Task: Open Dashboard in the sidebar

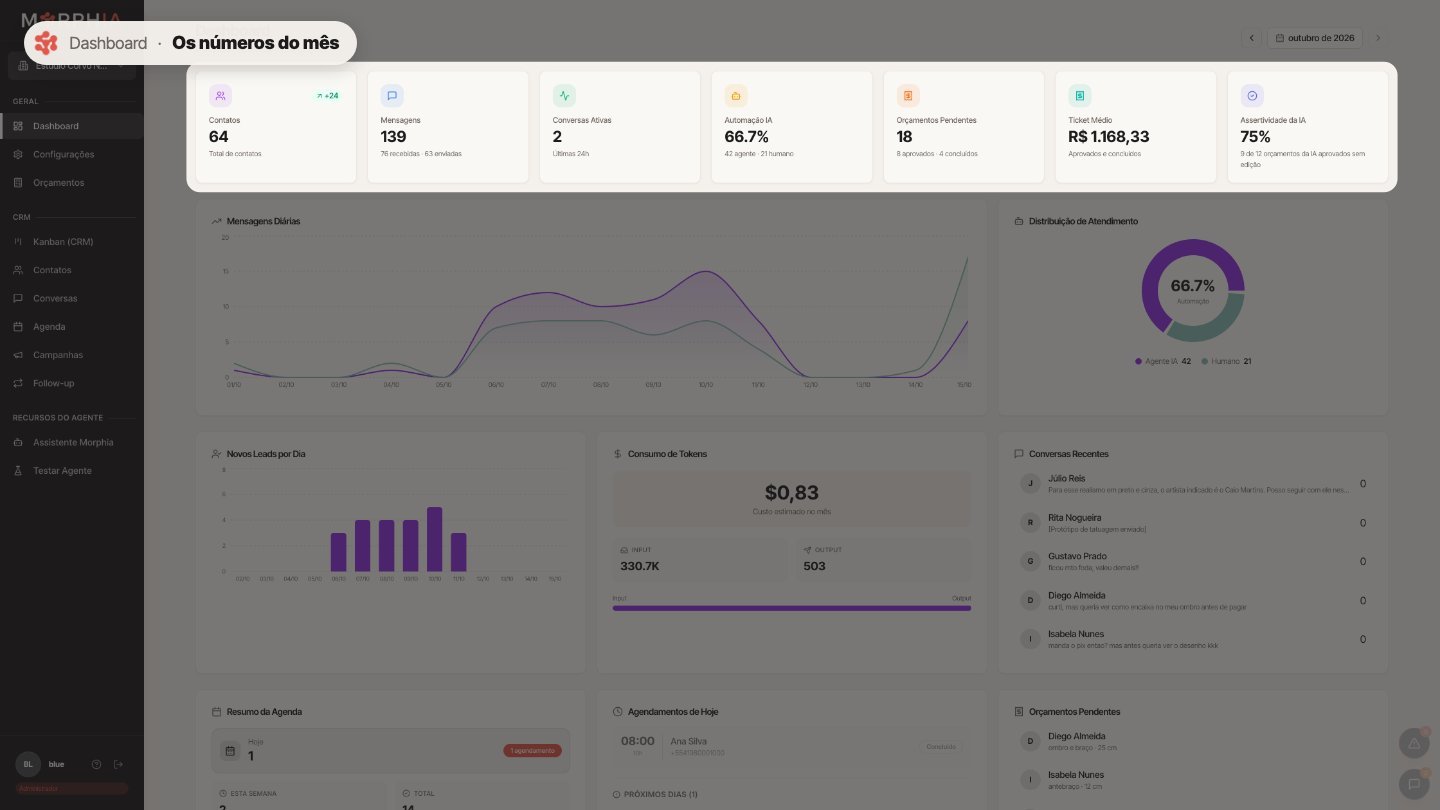Action: [x=72, y=126]
